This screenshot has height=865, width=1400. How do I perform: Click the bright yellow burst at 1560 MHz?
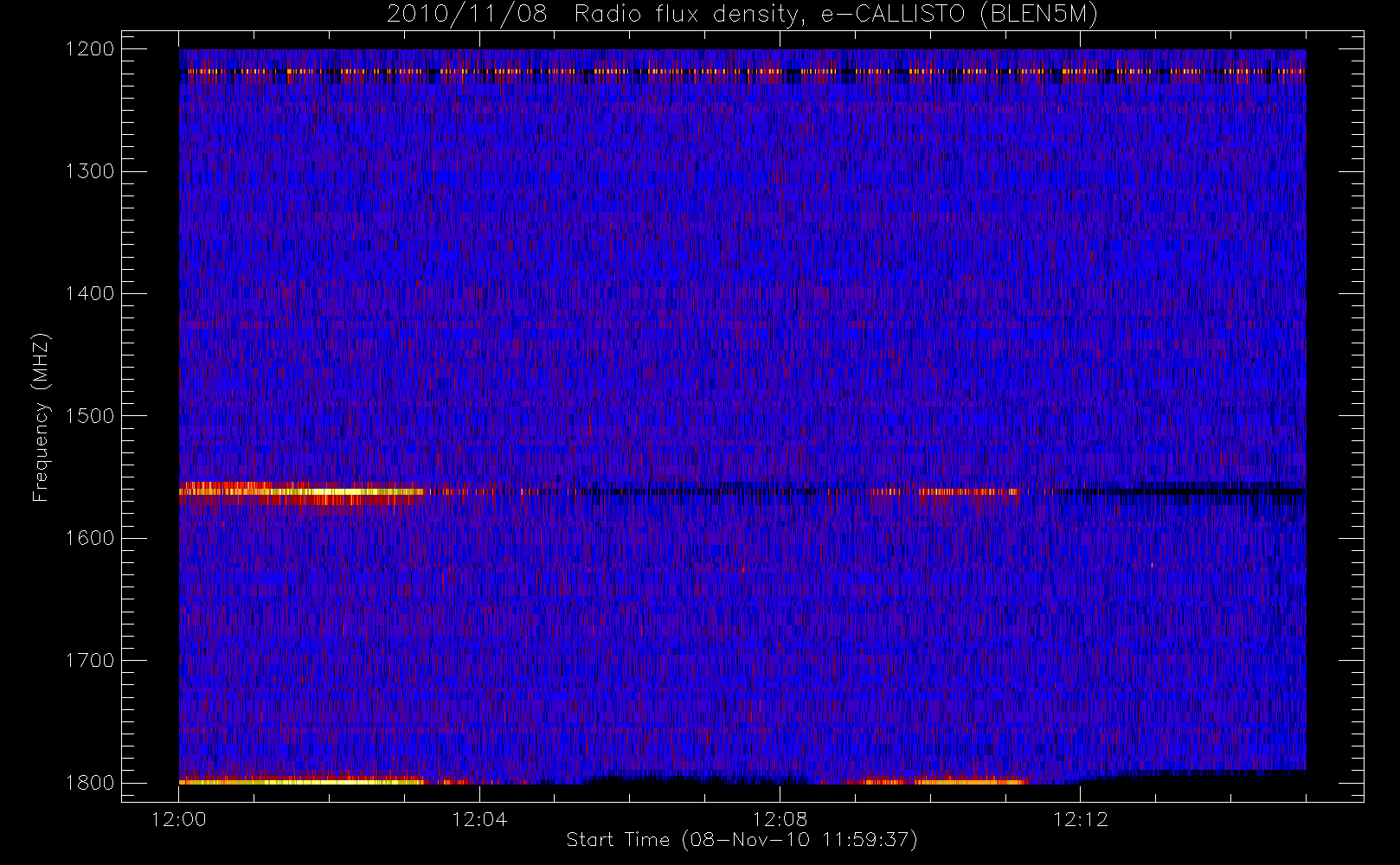(x=301, y=491)
